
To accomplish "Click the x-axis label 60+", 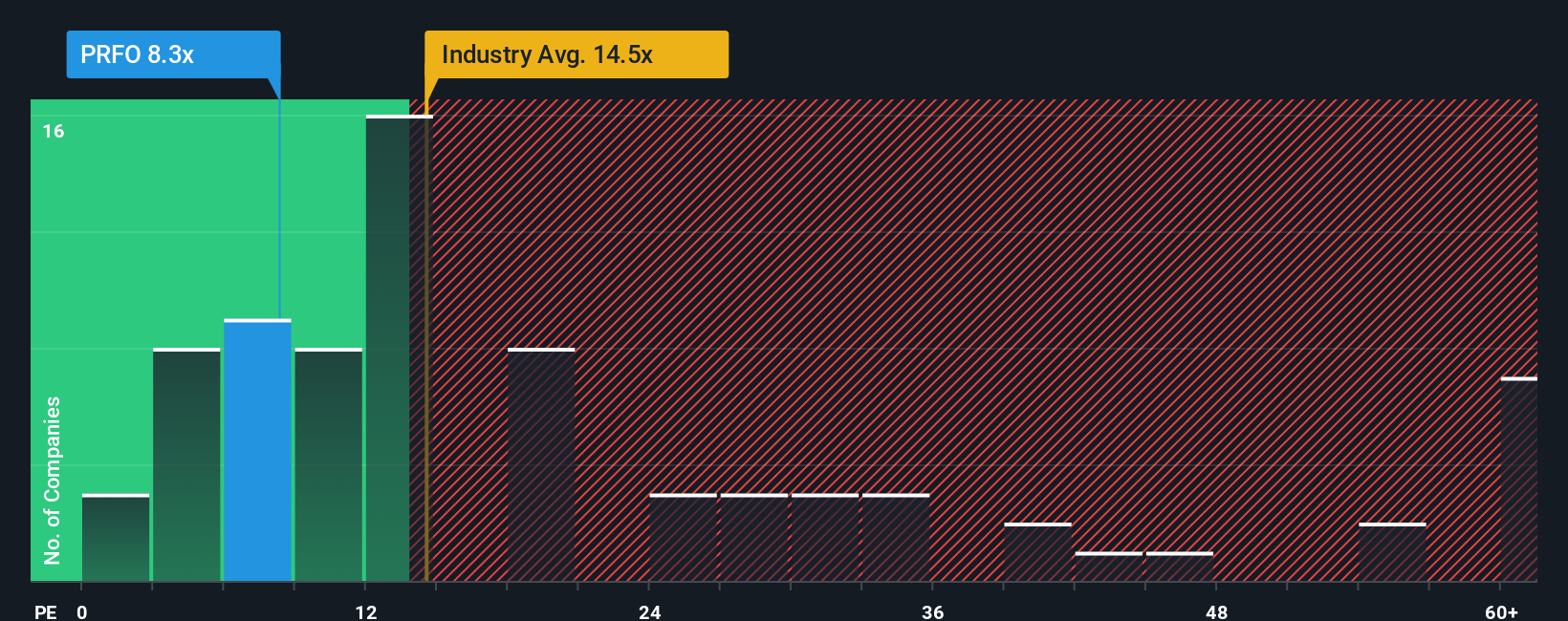I will pos(1501,611).
